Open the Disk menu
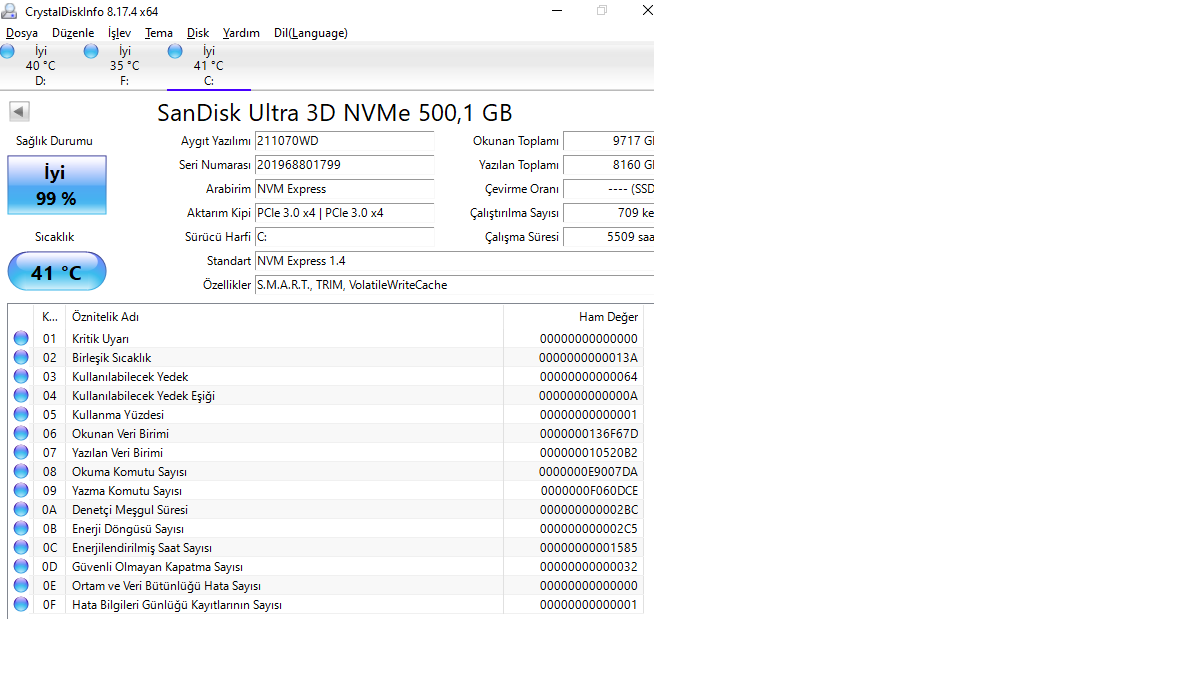Image resolution: width=1195 pixels, height=696 pixels. click(198, 33)
